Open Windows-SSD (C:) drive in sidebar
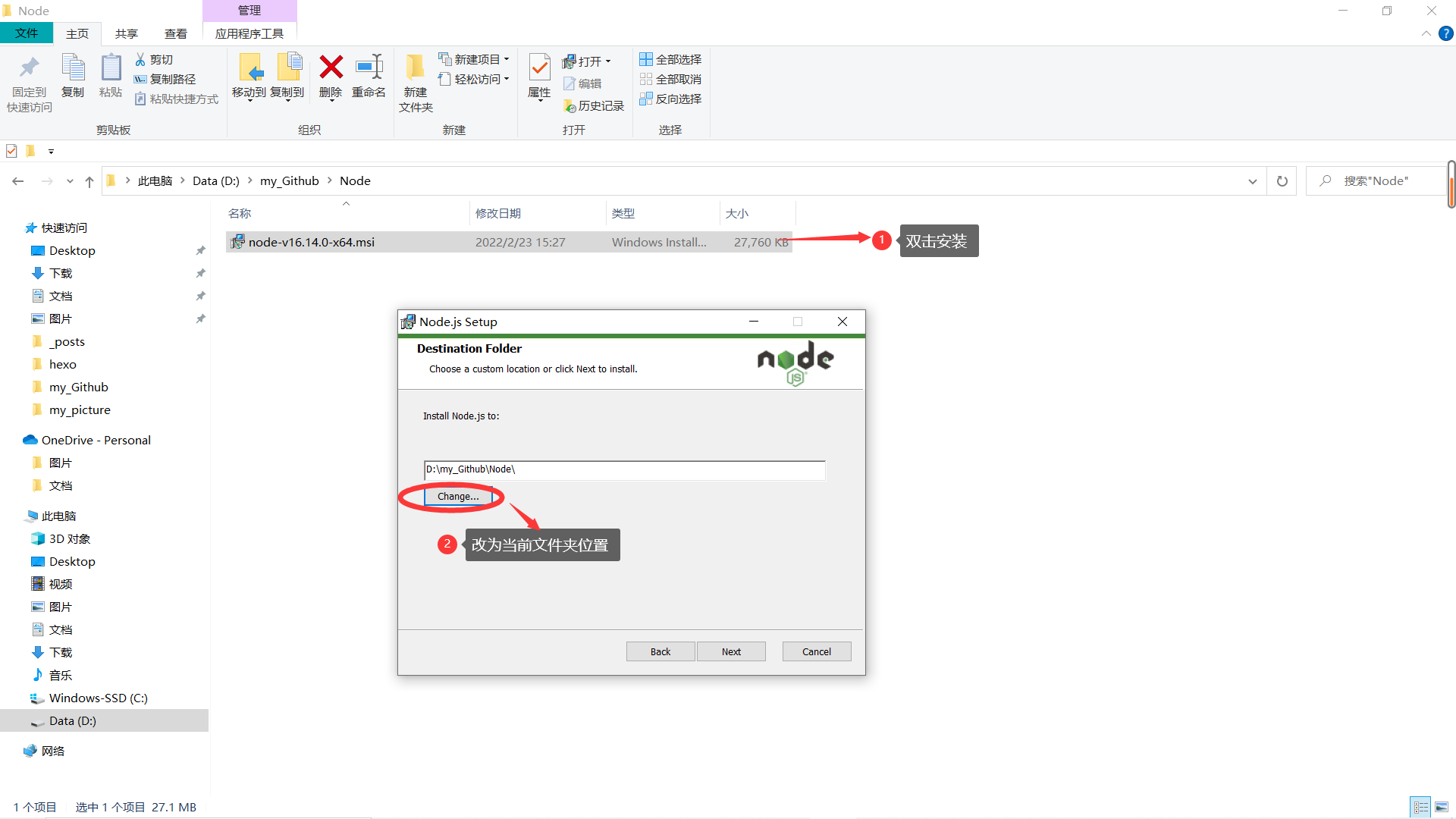Screen dimensions: 1456x819 tap(98, 698)
